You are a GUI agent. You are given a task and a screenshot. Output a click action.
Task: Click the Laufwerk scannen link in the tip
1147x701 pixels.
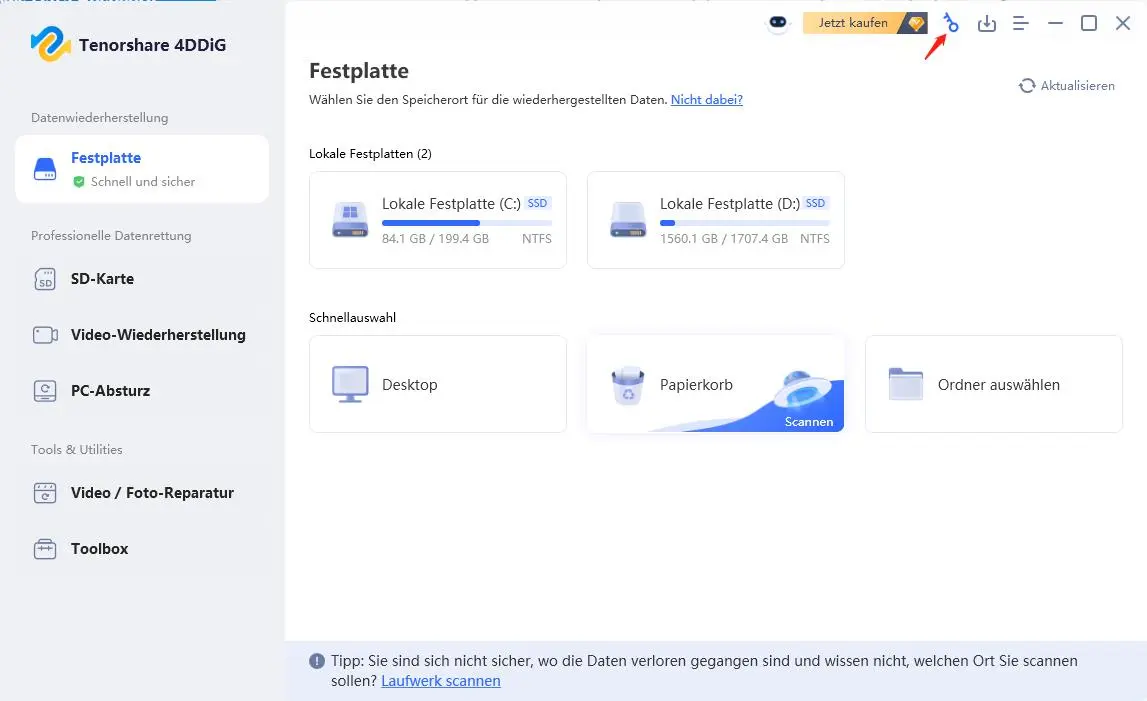coord(440,680)
